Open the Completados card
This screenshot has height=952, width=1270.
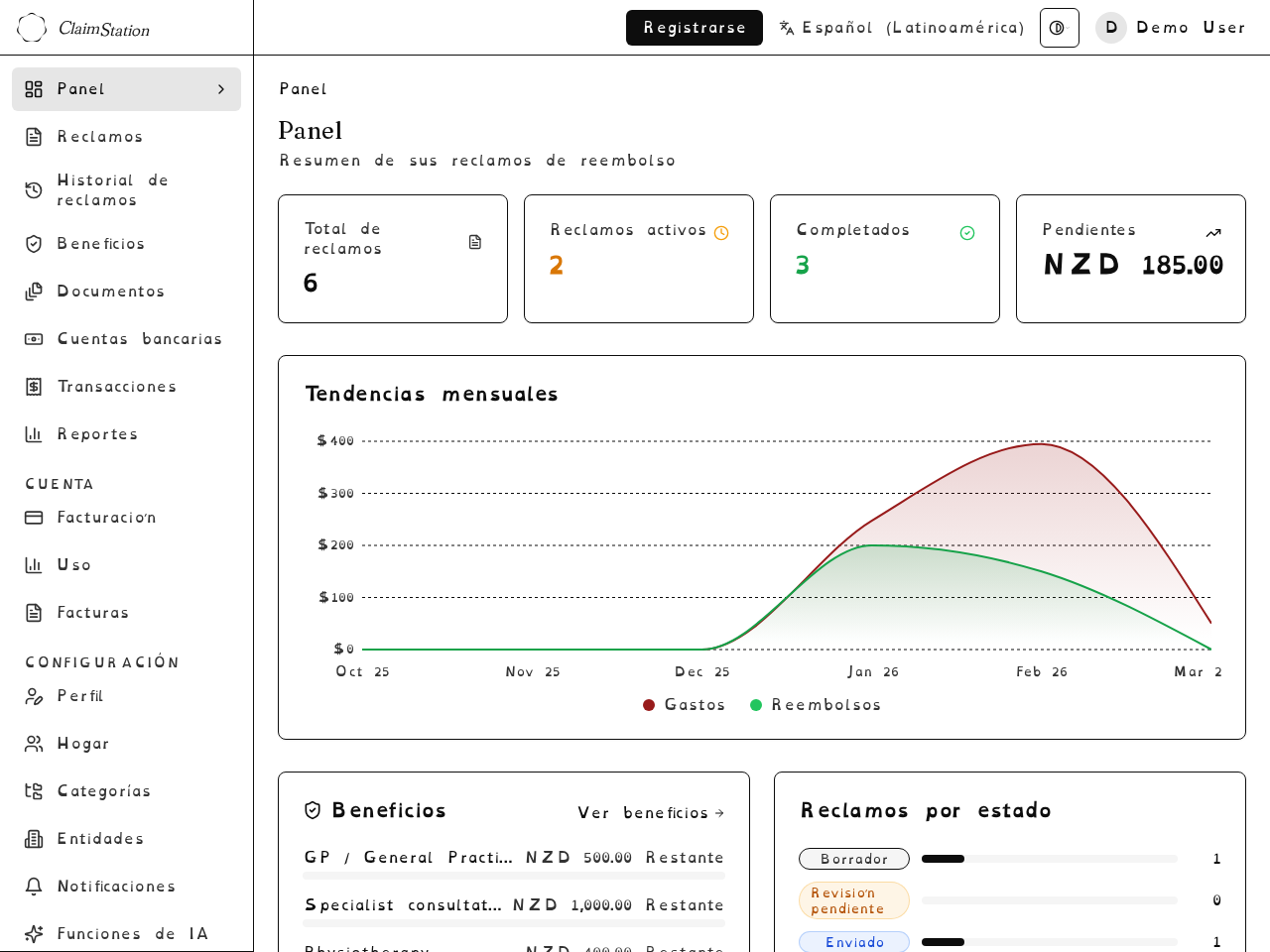[x=885, y=259]
